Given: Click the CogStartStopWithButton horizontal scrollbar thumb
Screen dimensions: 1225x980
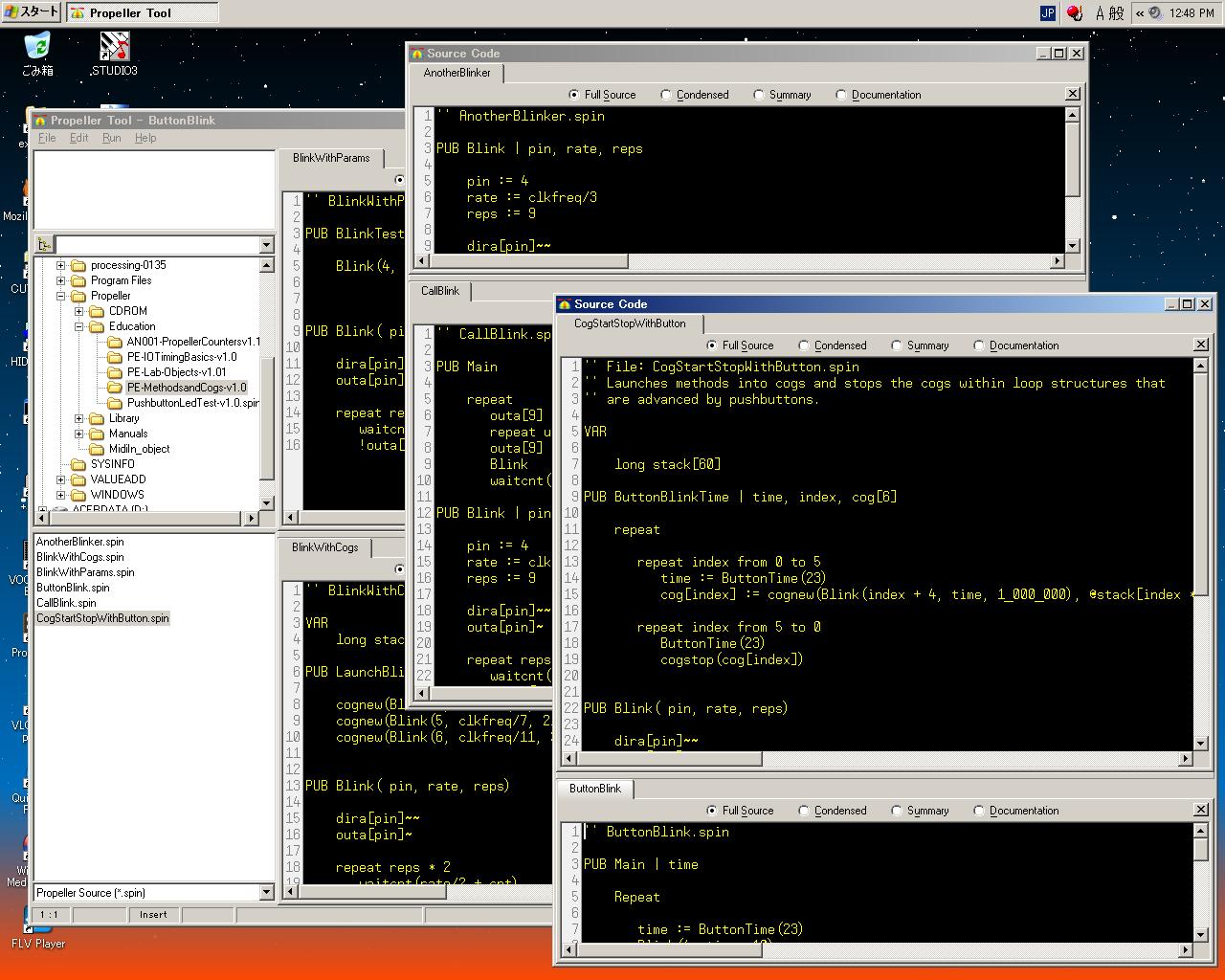Looking at the screenshot, I should [x=670, y=759].
